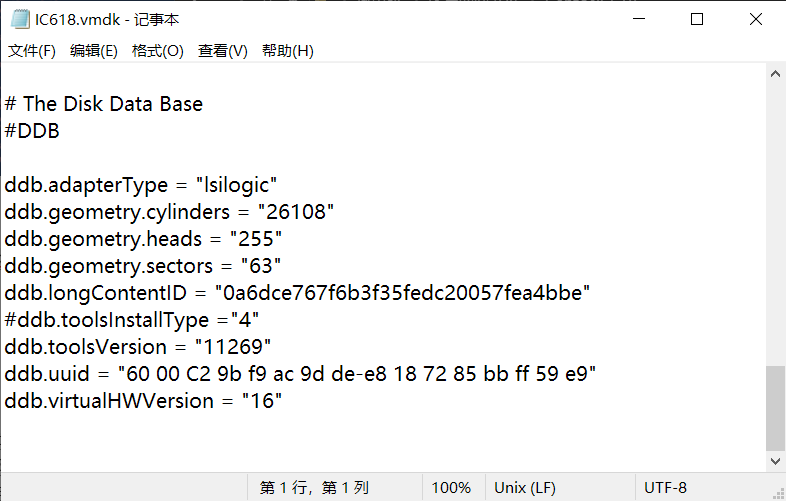Click the status bar position 第 1 行, 第 1 列
The height and width of the screenshot is (501, 786).
[x=314, y=487]
